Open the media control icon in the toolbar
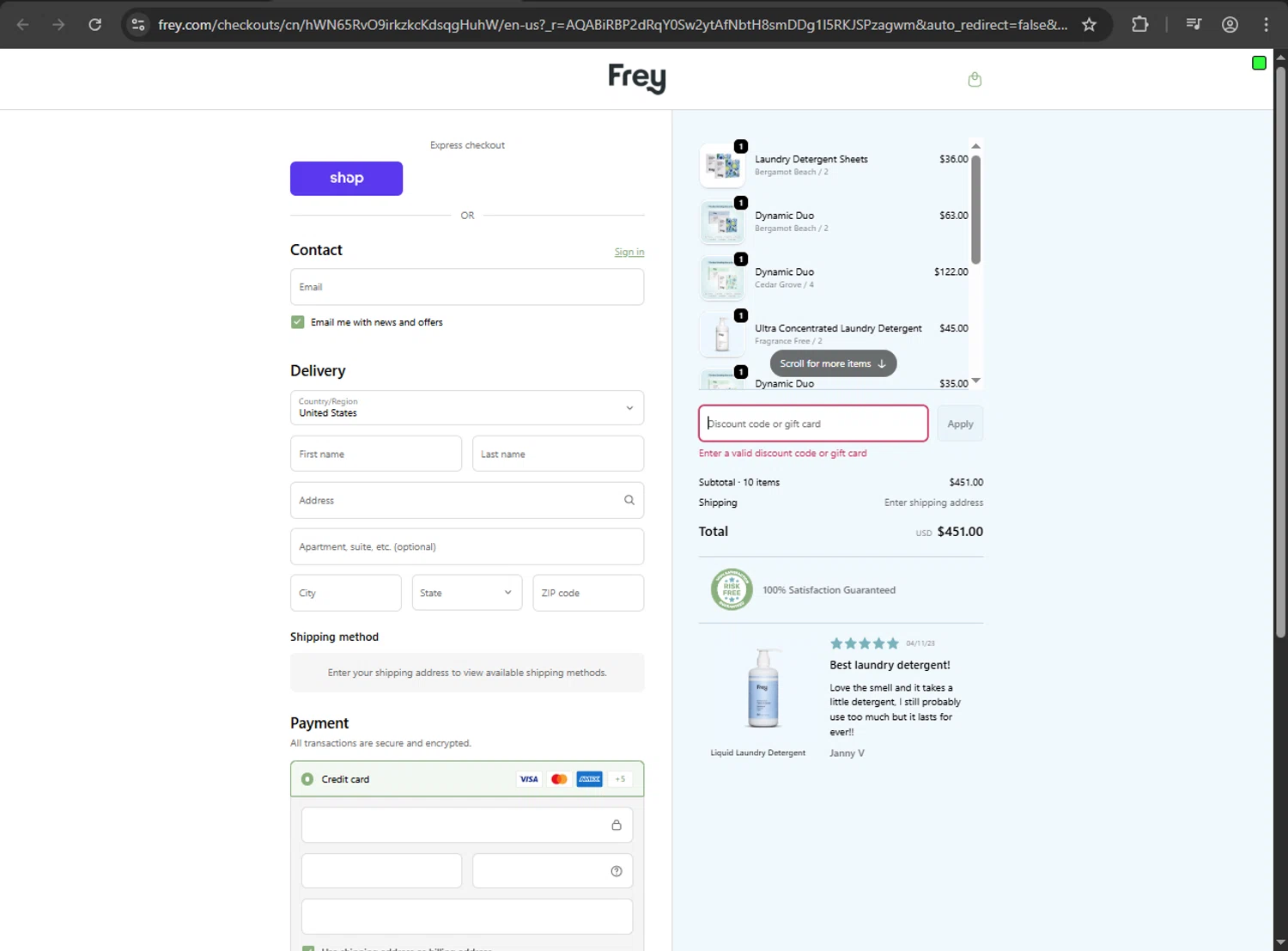Image resolution: width=1288 pixels, height=951 pixels. pyautogui.click(x=1194, y=25)
